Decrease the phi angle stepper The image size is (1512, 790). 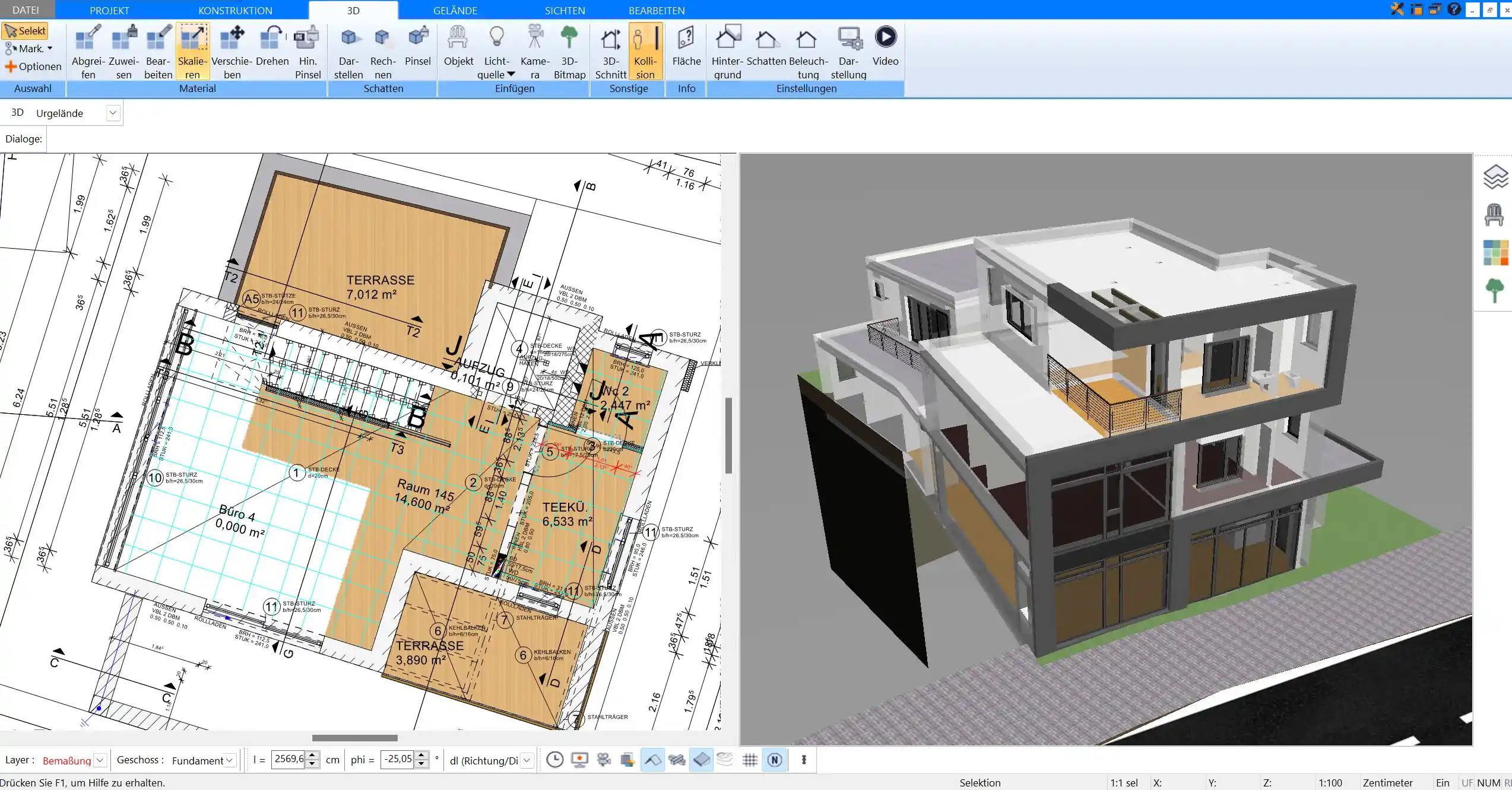coord(421,764)
